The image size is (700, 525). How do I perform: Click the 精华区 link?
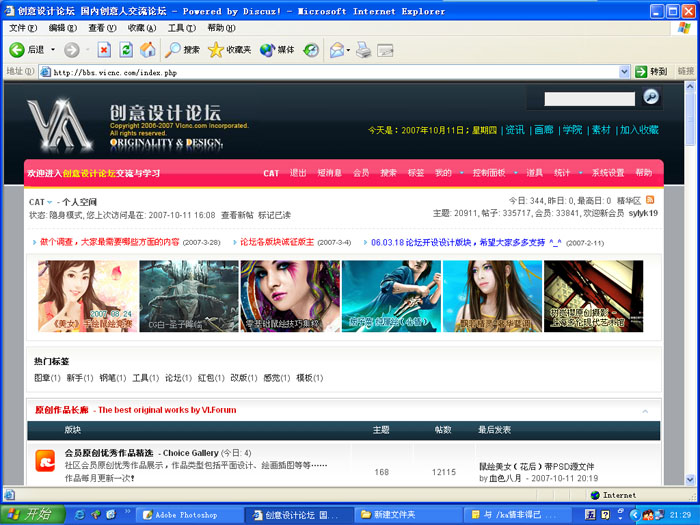click(629, 201)
